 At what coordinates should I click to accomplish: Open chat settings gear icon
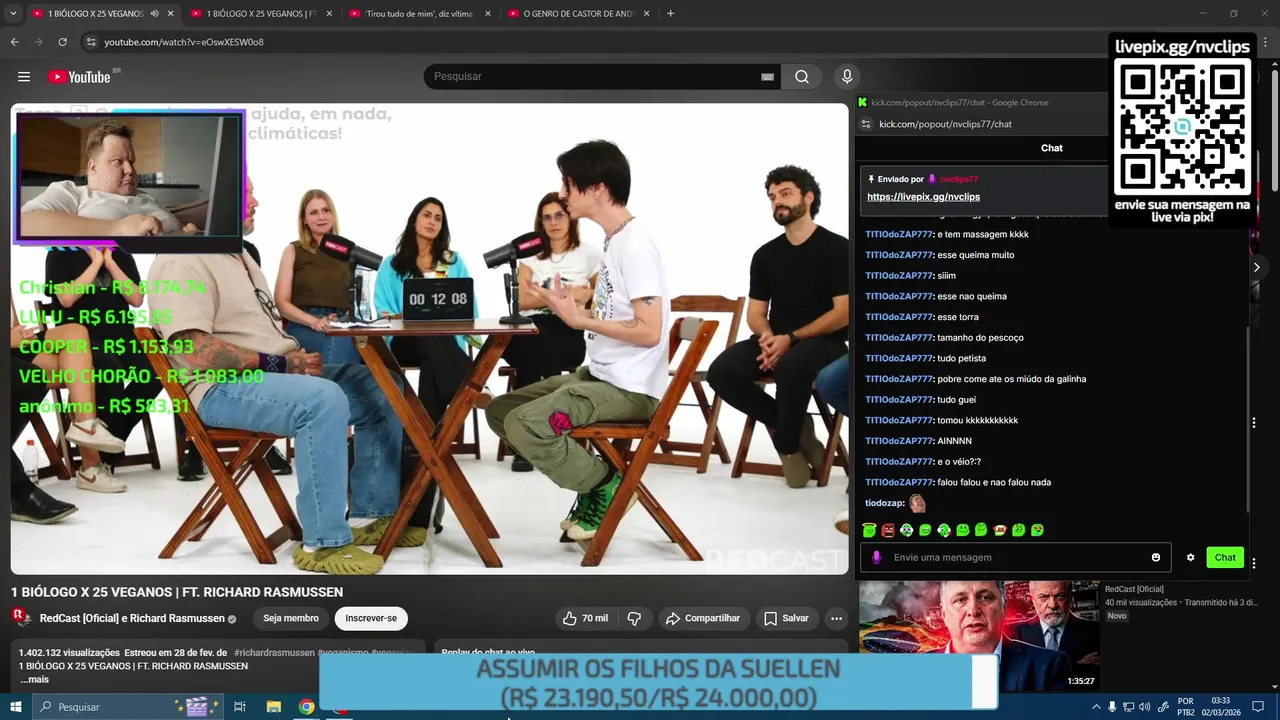(x=1190, y=557)
